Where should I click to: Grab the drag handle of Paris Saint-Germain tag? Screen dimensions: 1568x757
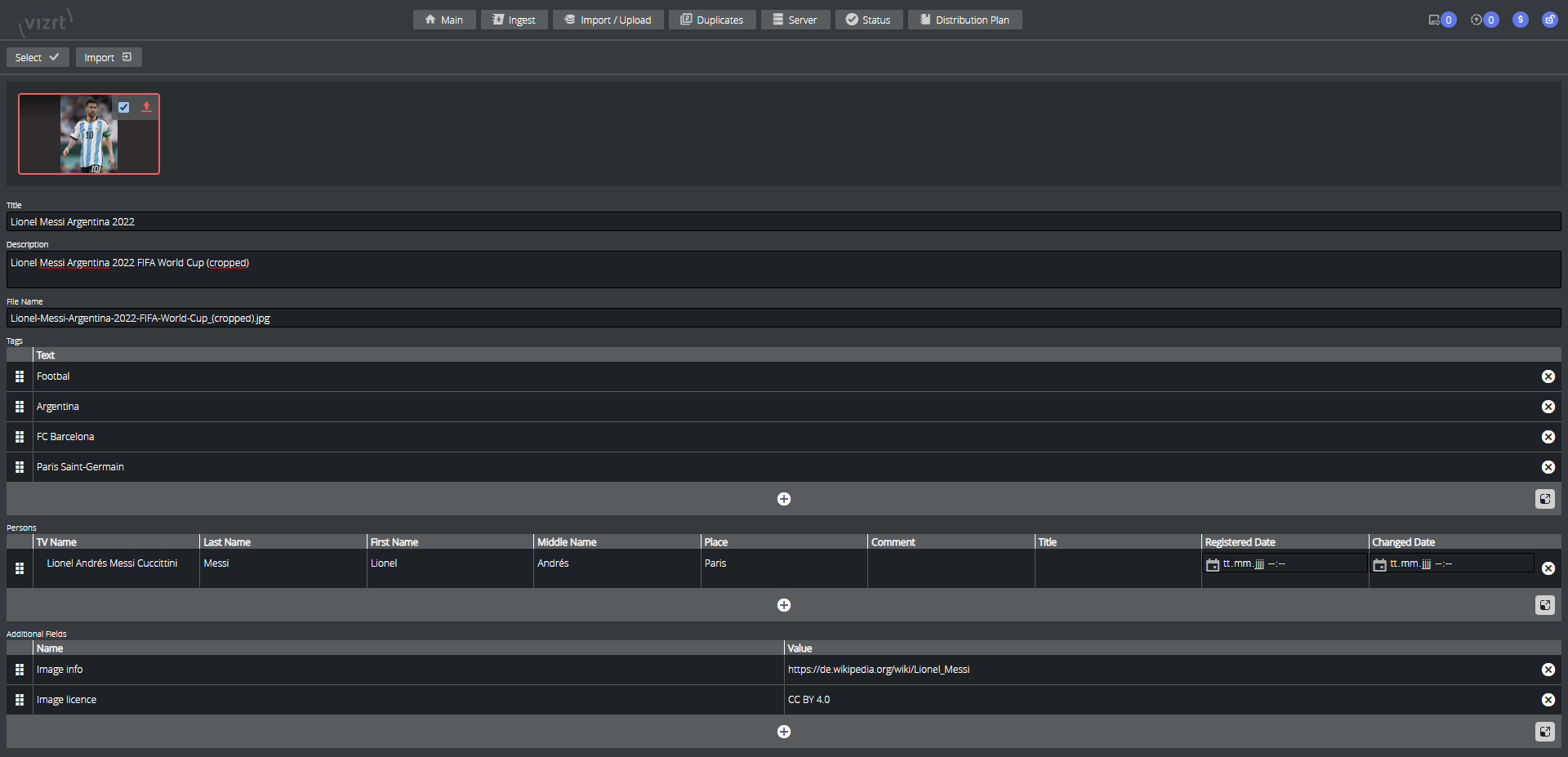pos(20,467)
